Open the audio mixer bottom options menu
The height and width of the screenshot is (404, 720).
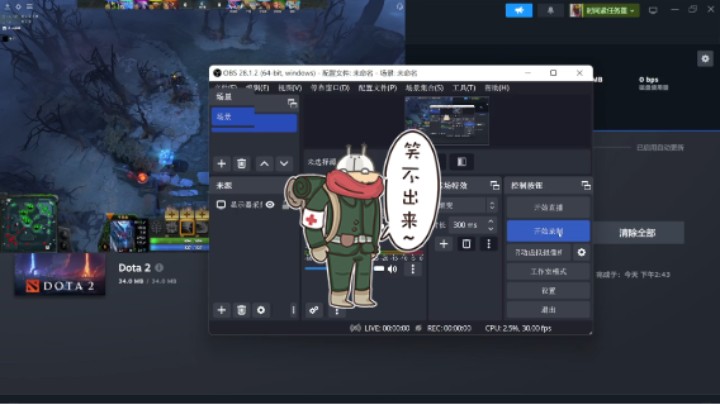(x=337, y=311)
